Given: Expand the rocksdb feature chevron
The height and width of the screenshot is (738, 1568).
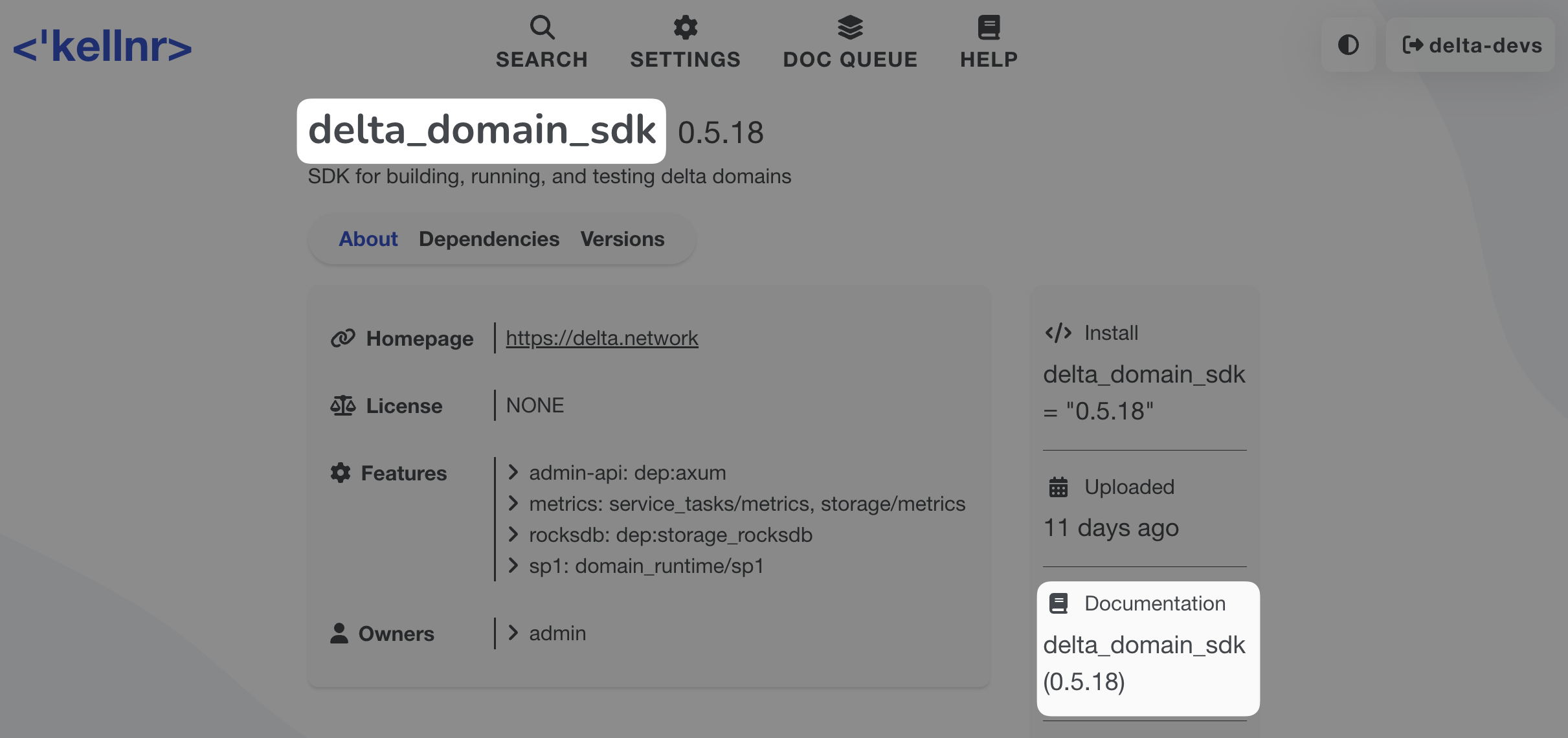Looking at the screenshot, I should coord(513,535).
